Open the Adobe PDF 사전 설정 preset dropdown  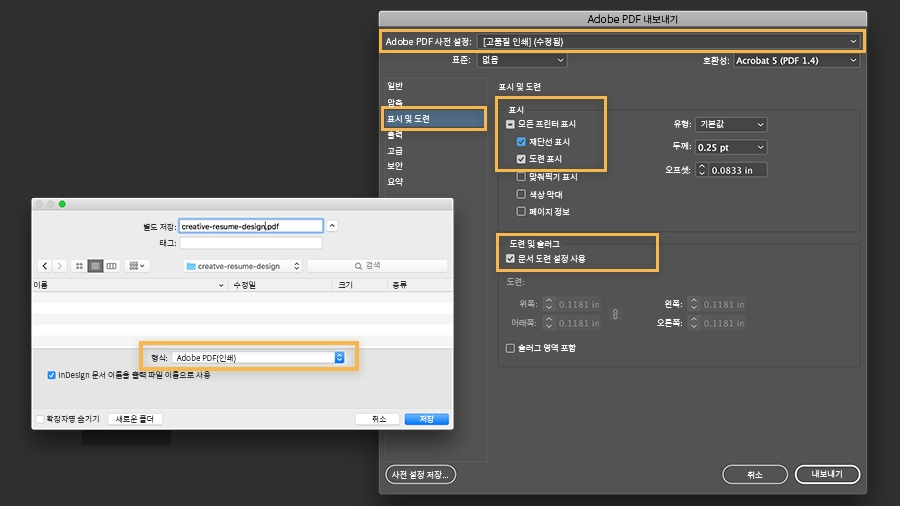click(668, 41)
